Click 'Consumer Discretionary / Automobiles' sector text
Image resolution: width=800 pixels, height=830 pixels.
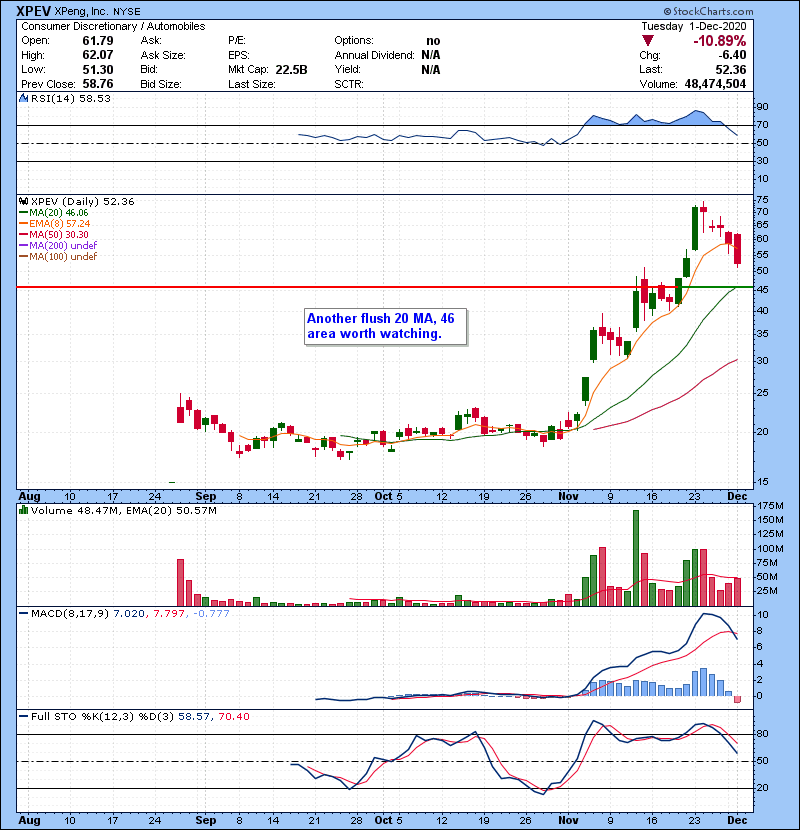tap(113, 26)
